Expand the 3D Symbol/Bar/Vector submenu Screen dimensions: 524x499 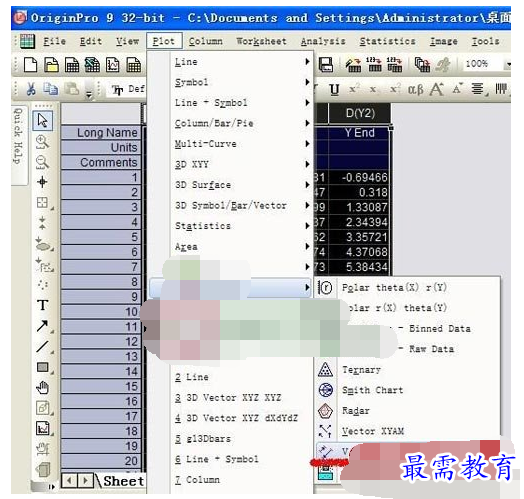point(231,205)
